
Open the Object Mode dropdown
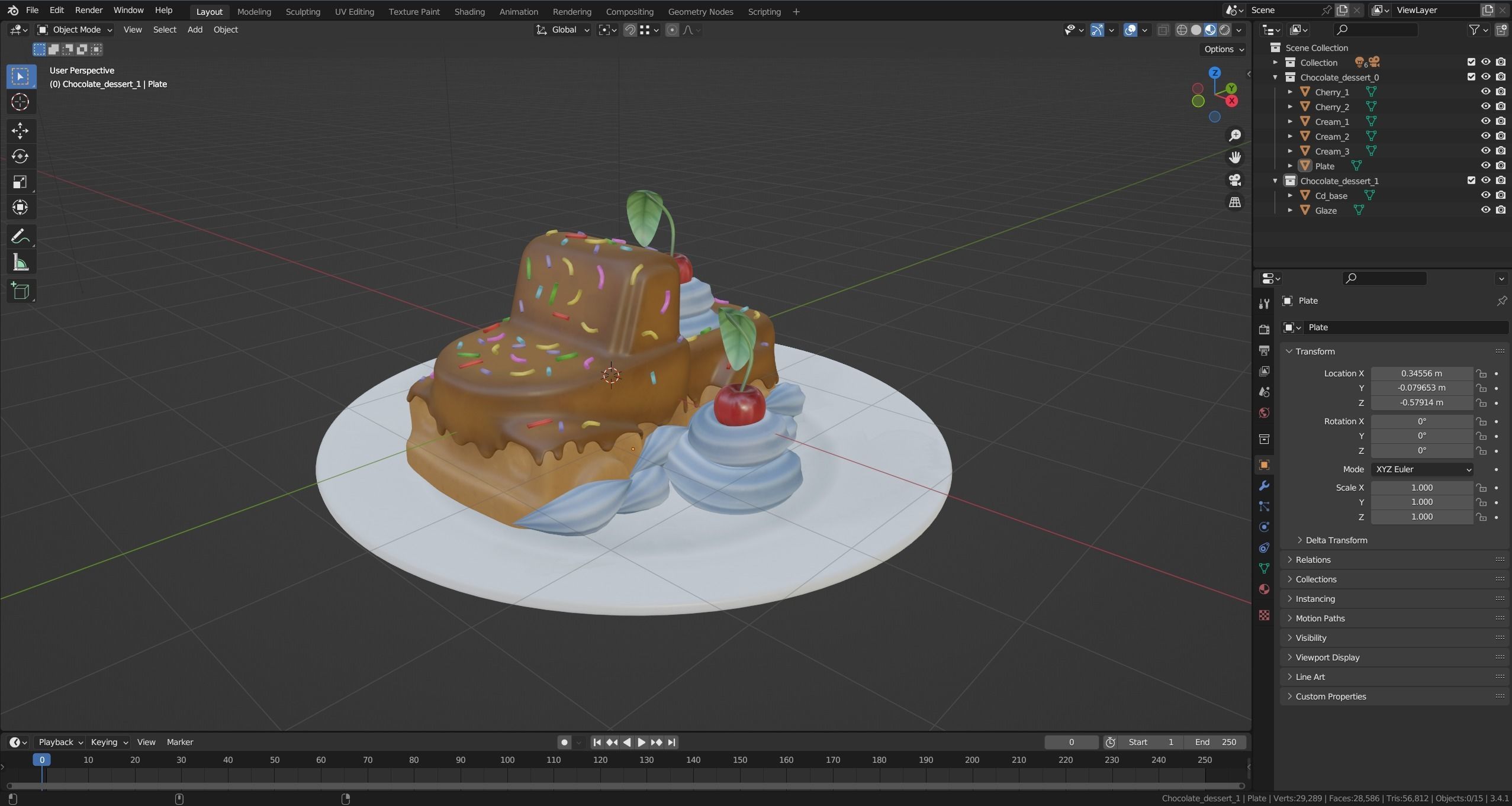(74, 30)
